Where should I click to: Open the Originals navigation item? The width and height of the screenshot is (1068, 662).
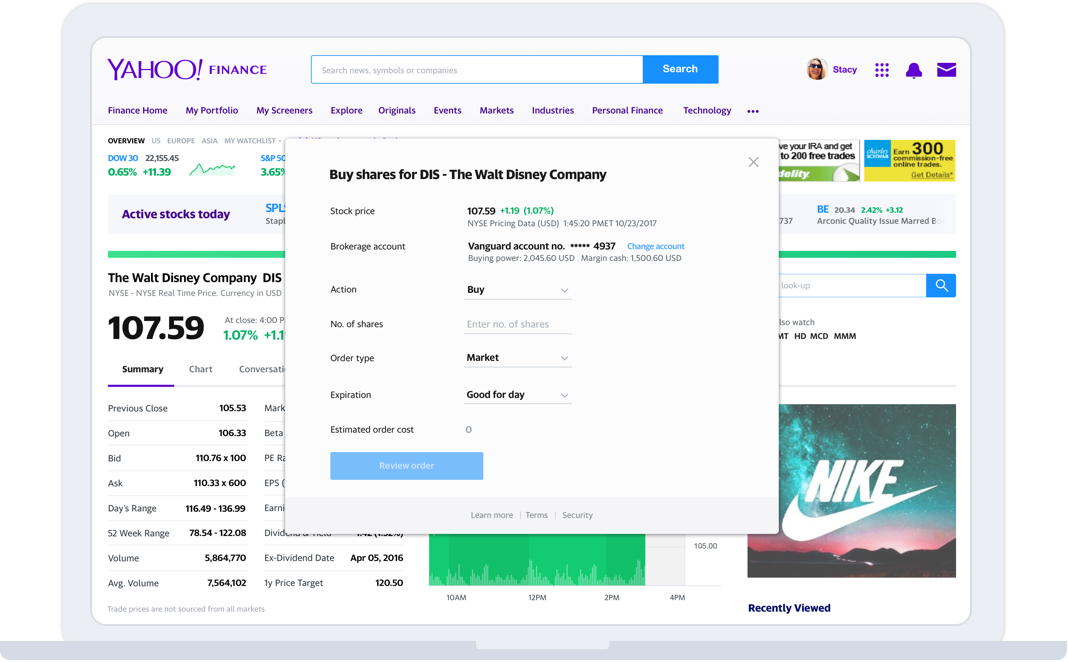[x=397, y=110]
